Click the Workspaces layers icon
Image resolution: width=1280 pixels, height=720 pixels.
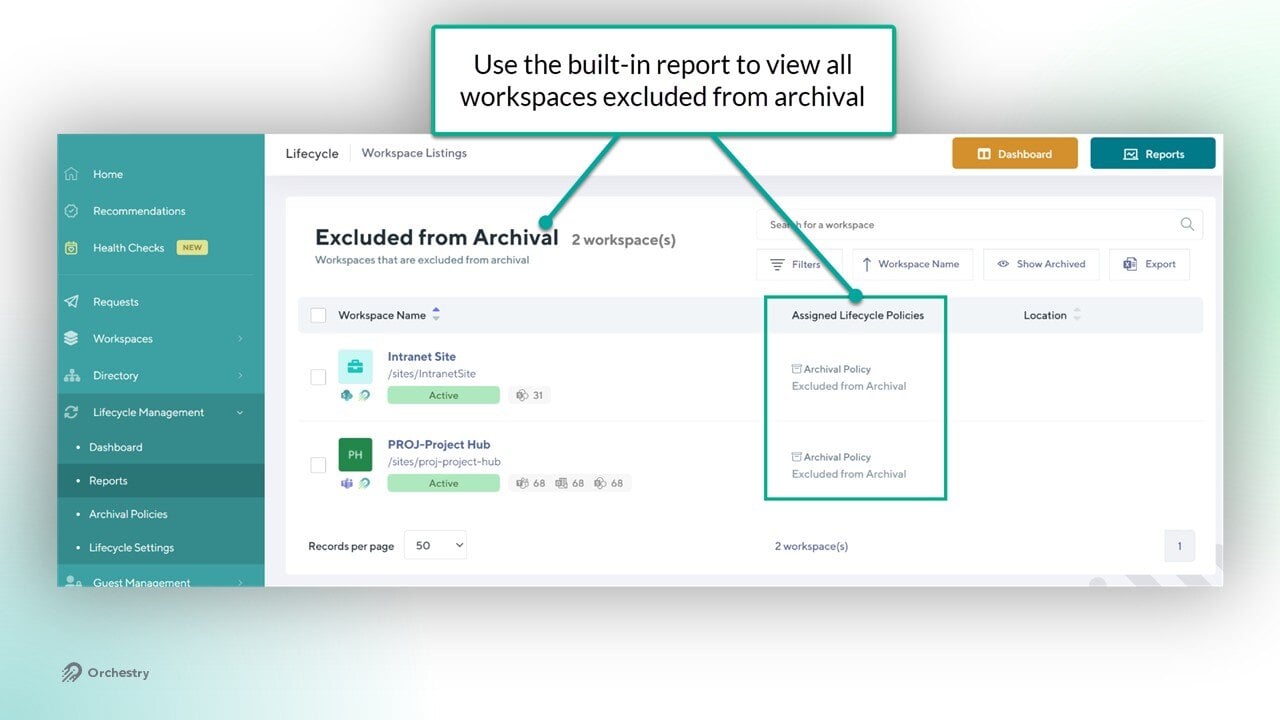click(x=71, y=339)
